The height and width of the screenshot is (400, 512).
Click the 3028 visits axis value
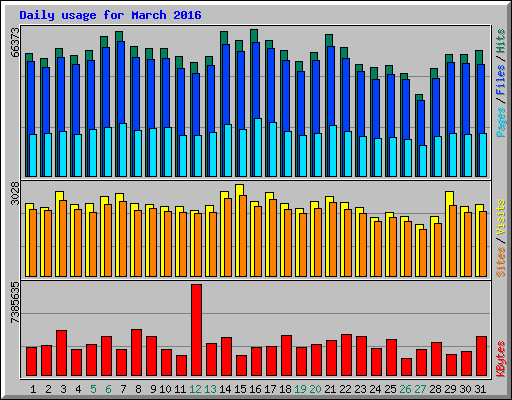(15, 193)
